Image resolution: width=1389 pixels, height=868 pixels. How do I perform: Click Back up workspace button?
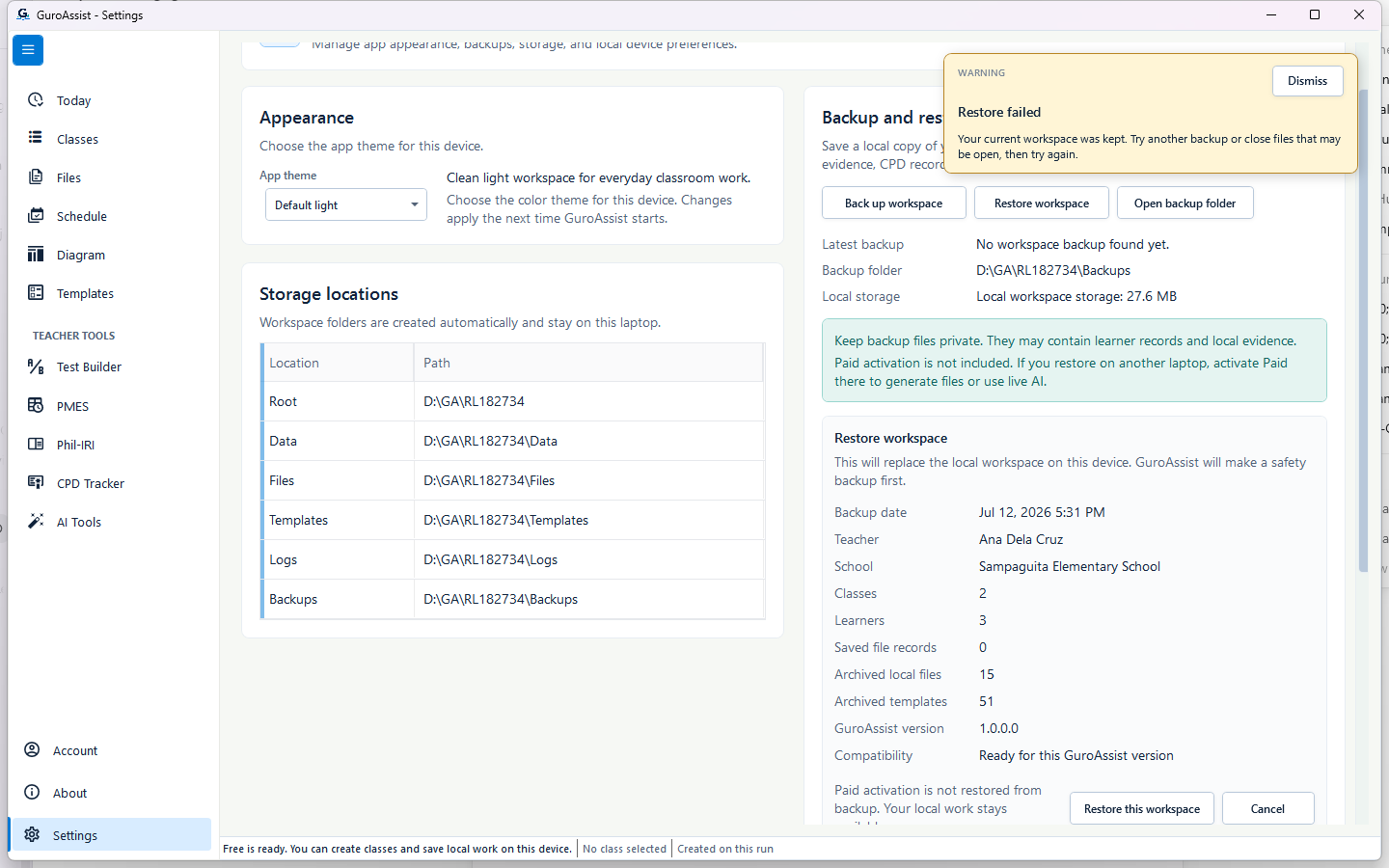893,203
